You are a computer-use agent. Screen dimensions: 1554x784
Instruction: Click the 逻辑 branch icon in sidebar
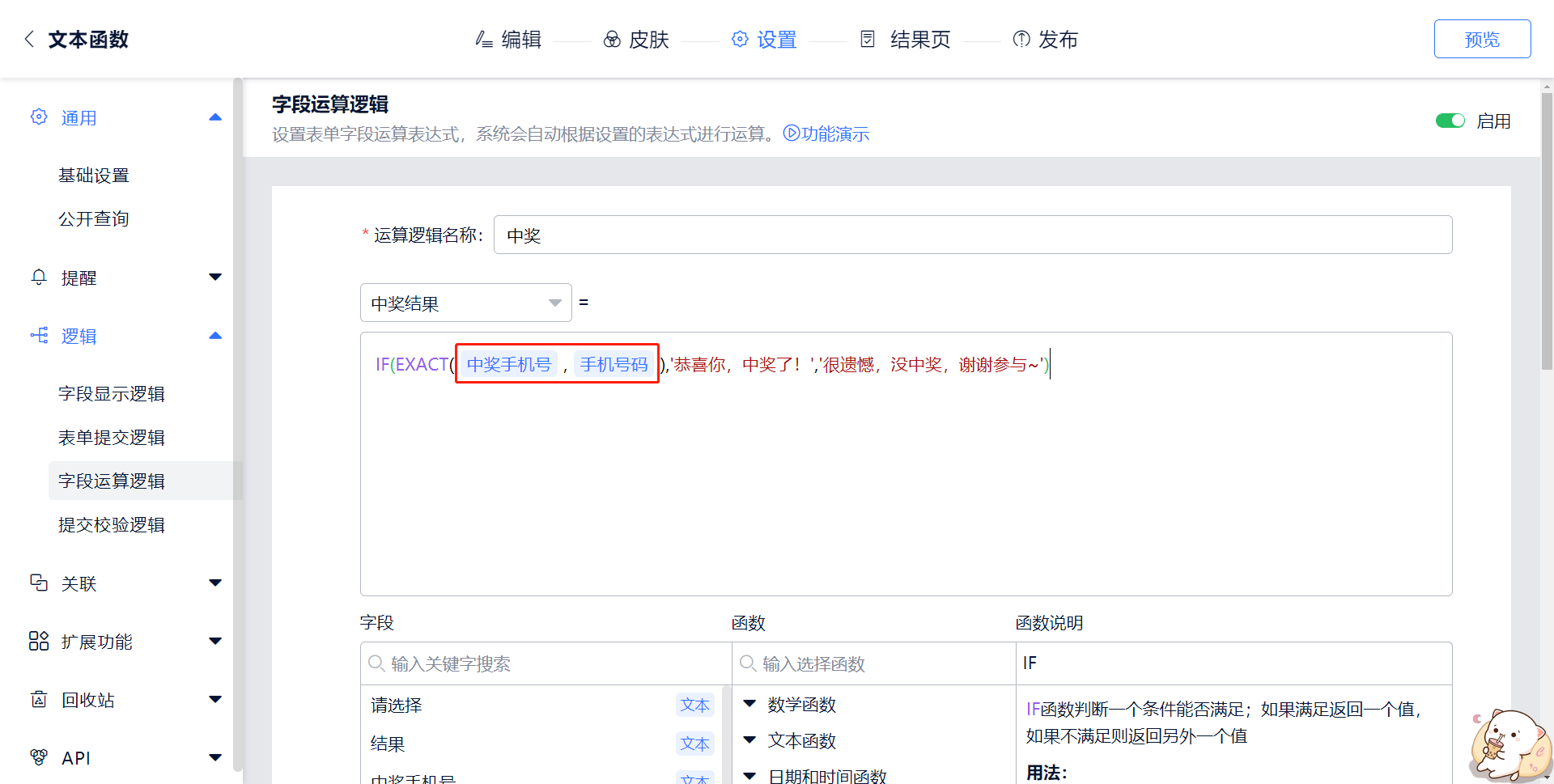point(39,336)
